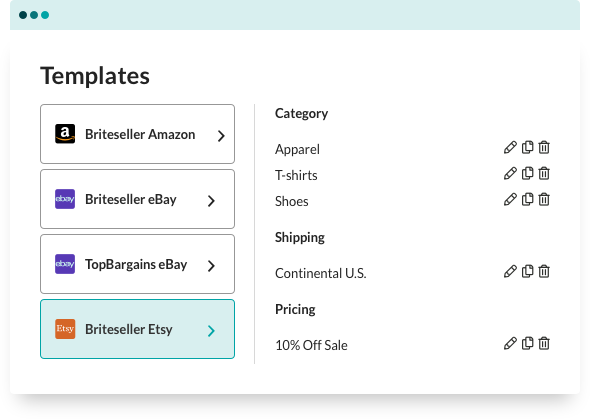Delete the Apparel category template
Screen dimensions: 590x419
[544, 147]
